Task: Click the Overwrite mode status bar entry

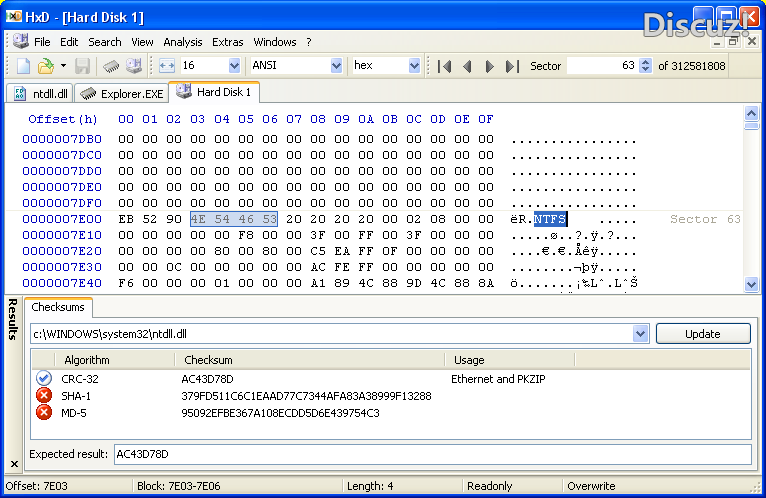Action: tap(591, 486)
